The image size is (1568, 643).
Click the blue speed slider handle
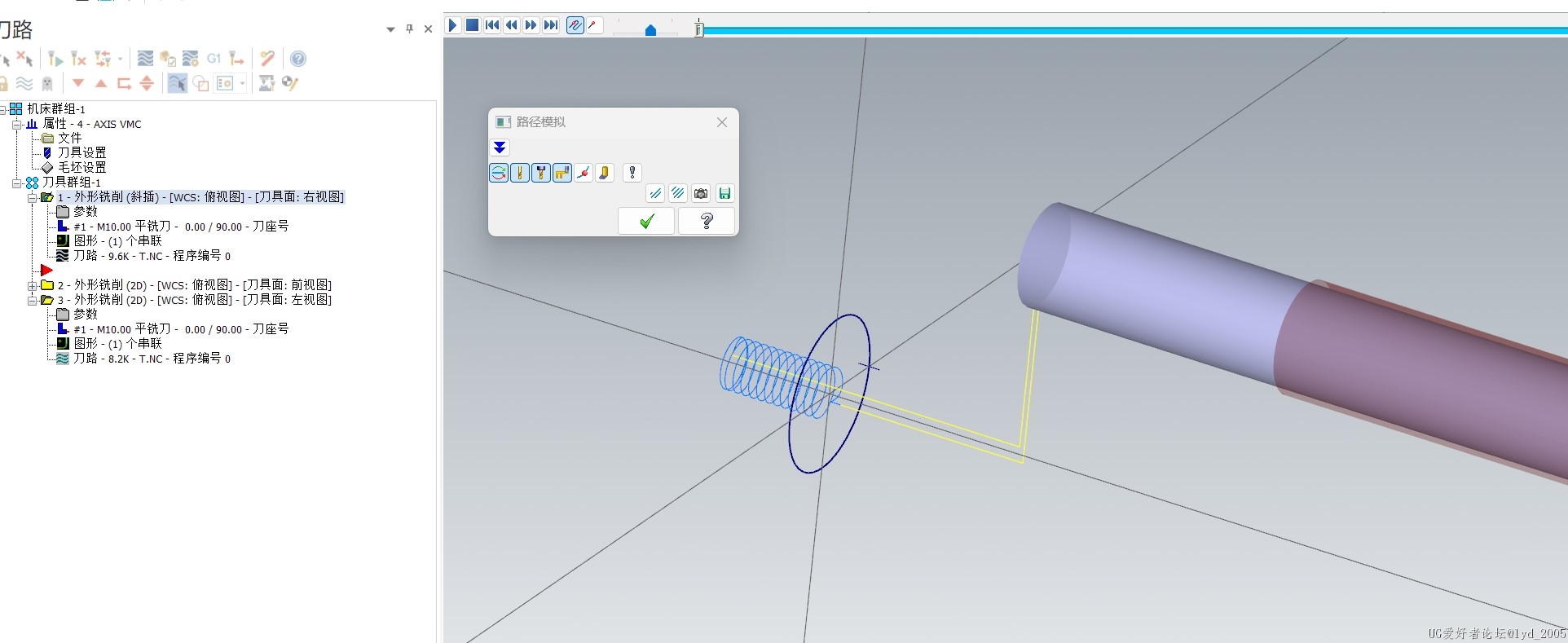pos(650,30)
